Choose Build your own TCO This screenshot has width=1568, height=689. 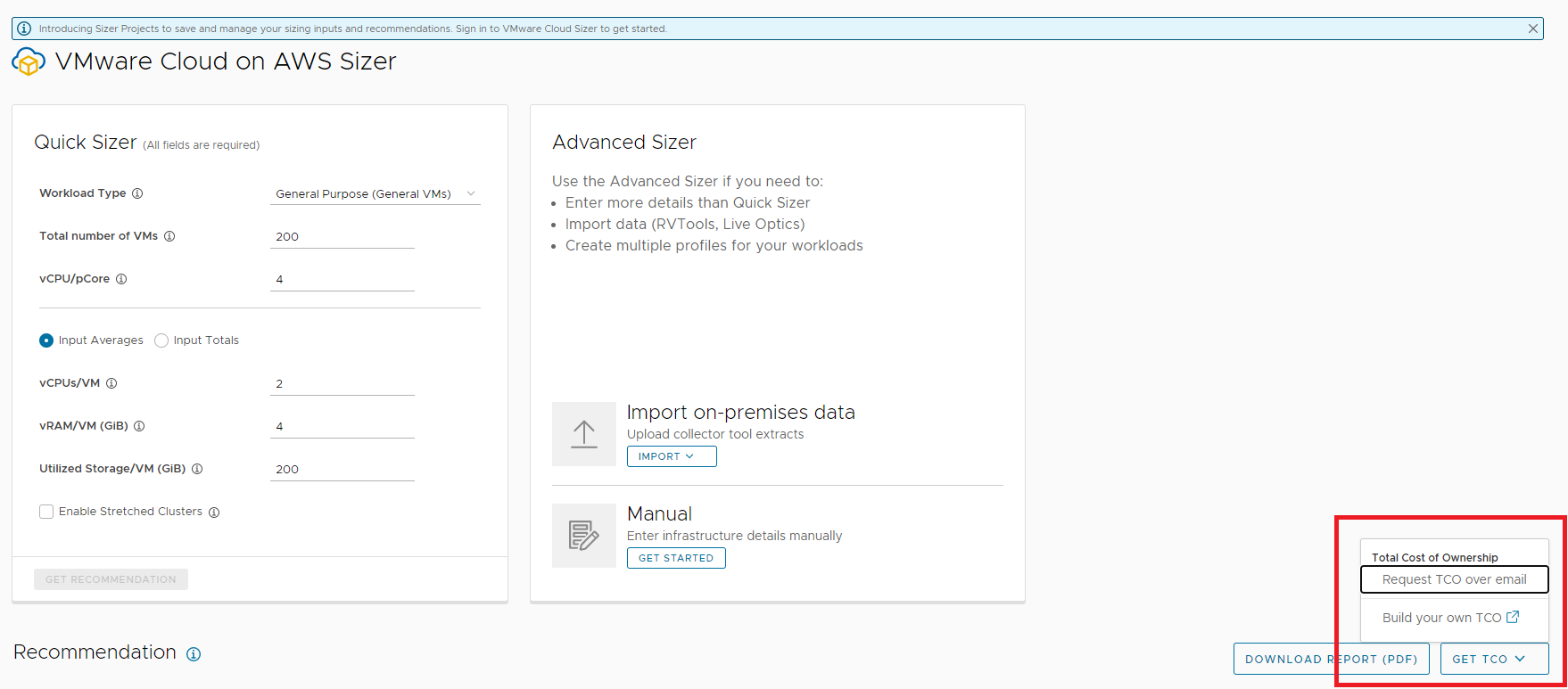click(1450, 618)
